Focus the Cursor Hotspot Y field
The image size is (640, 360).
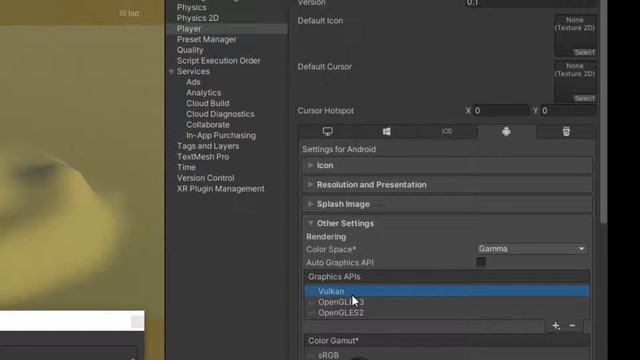point(569,111)
